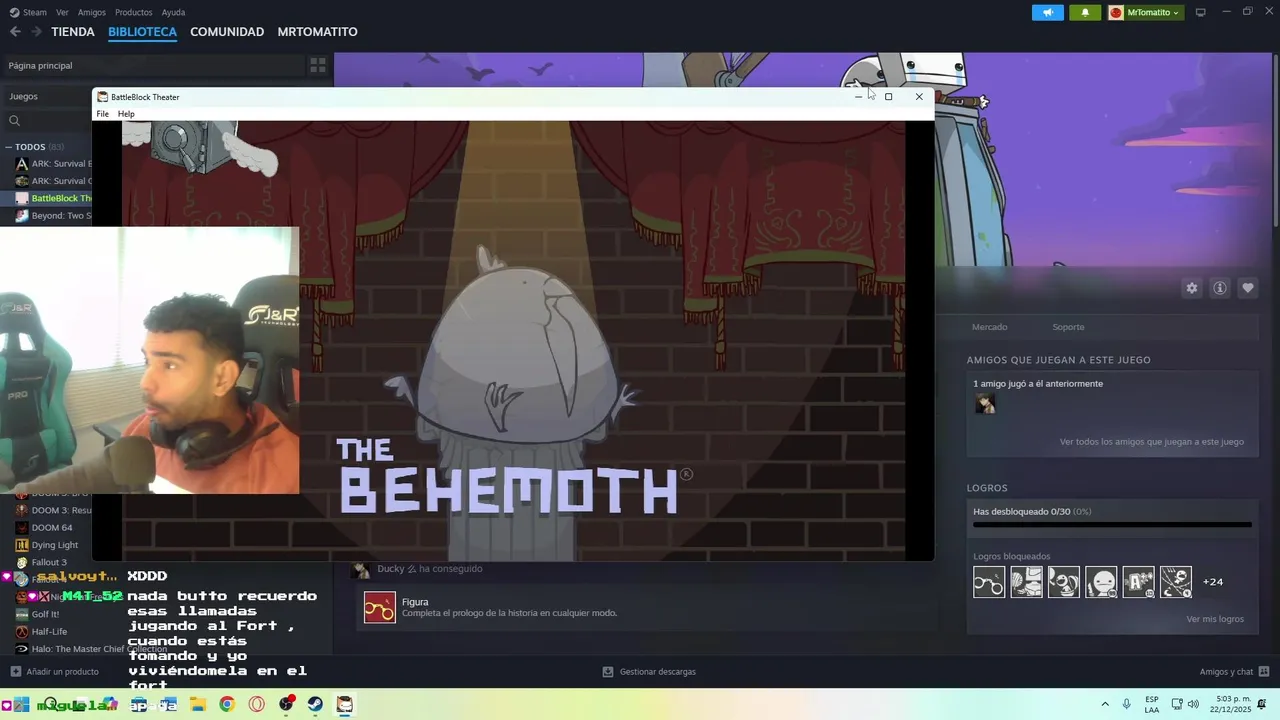The image size is (1280, 720).
Task: Open fourth locked achievement icon
Action: [1101, 582]
